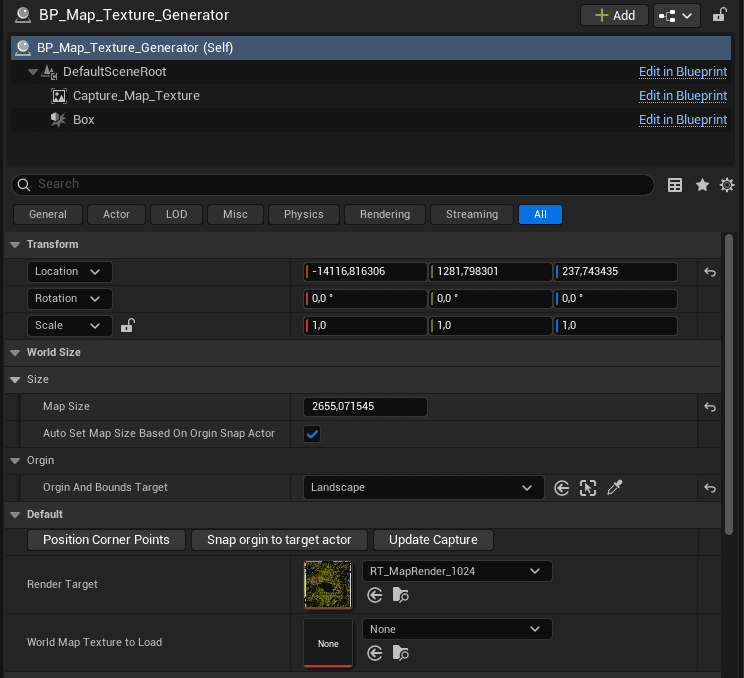Select the DefaultSceneRoot component
Image resolution: width=744 pixels, height=678 pixels.
(x=114, y=72)
